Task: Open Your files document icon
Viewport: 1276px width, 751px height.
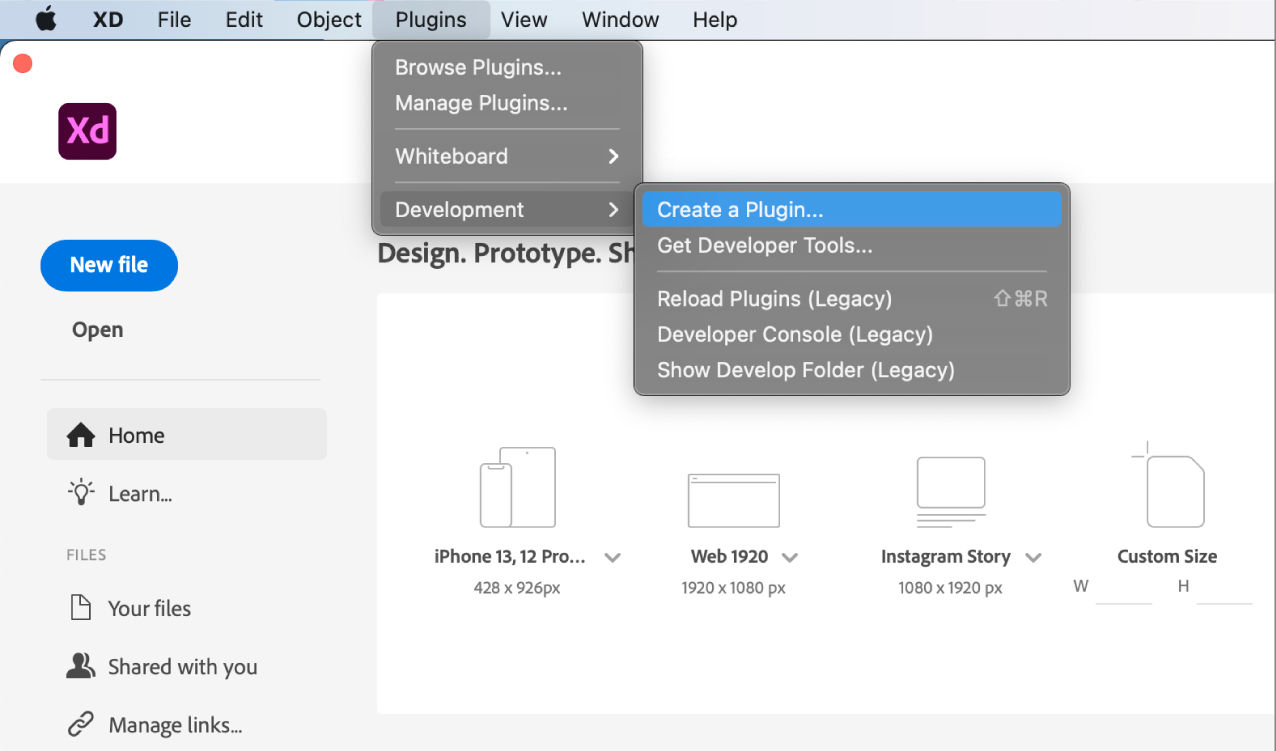Action: (x=82, y=607)
